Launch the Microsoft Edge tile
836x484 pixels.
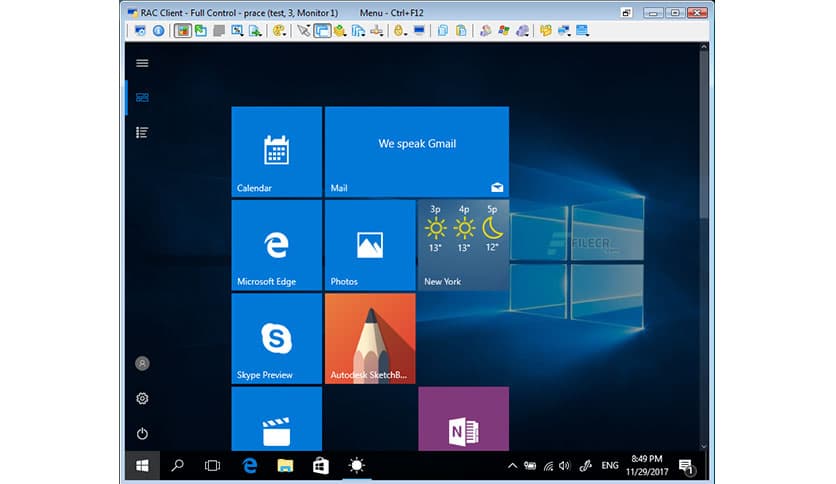click(277, 245)
